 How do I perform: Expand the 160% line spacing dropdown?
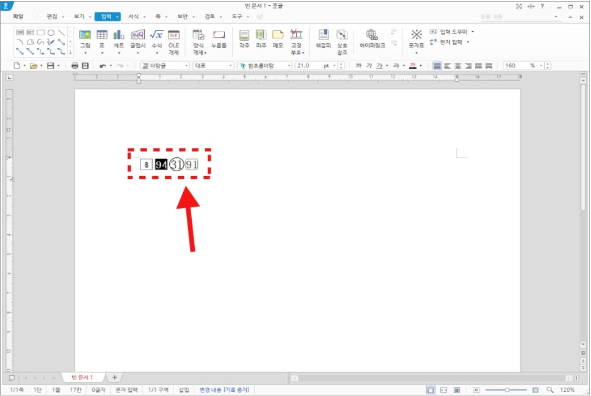pyautogui.click(x=541, y=66)
